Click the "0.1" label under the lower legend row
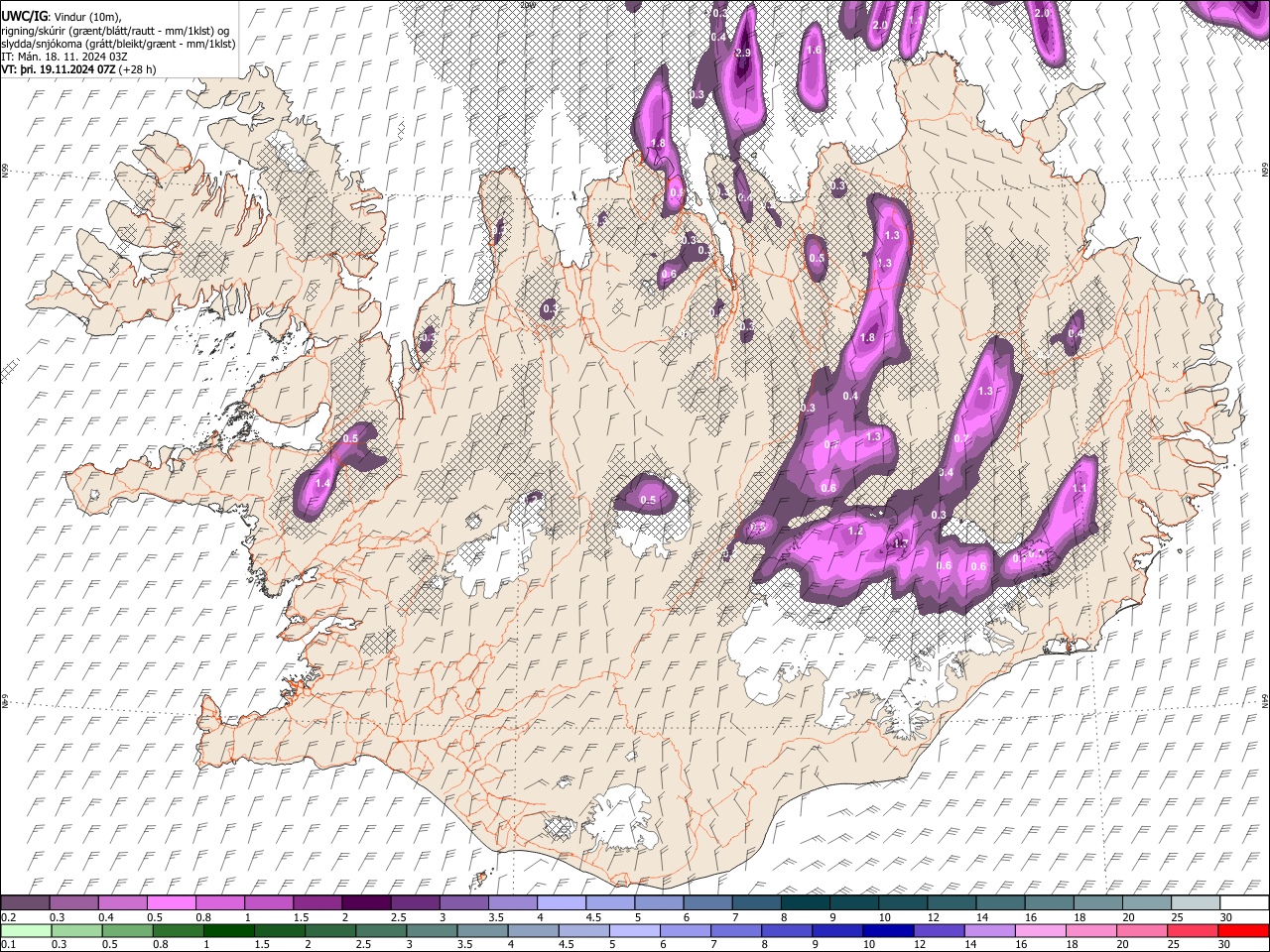Image resolution: width=1270 pixels, height=952 pixels. [7, 944]
